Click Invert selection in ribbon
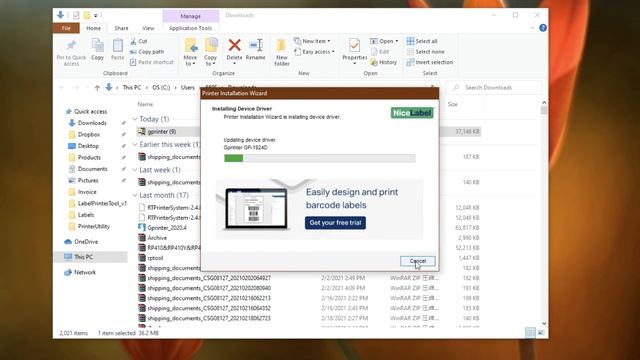640x360 pixels. [x=430, y=62]
